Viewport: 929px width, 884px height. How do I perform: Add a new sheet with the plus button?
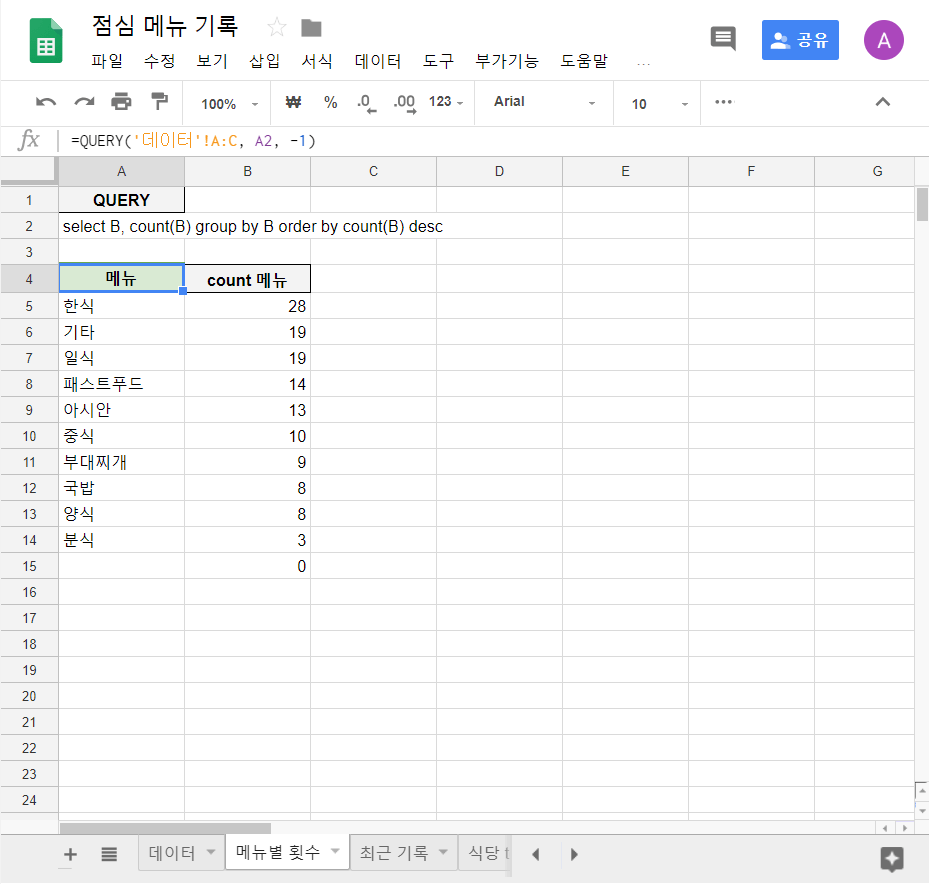[70, 853]
